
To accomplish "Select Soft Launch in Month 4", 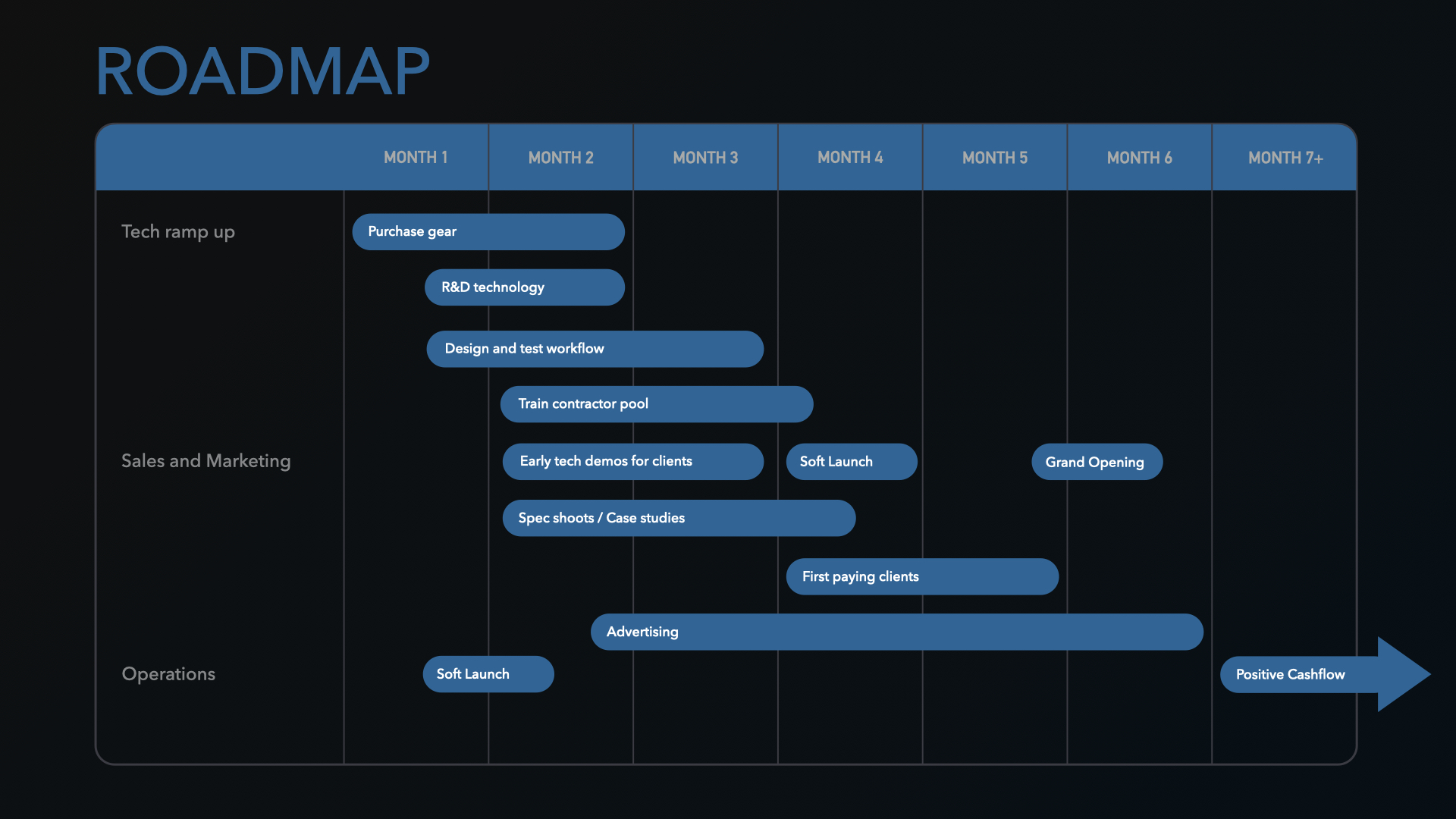I will tap(851, 462).
